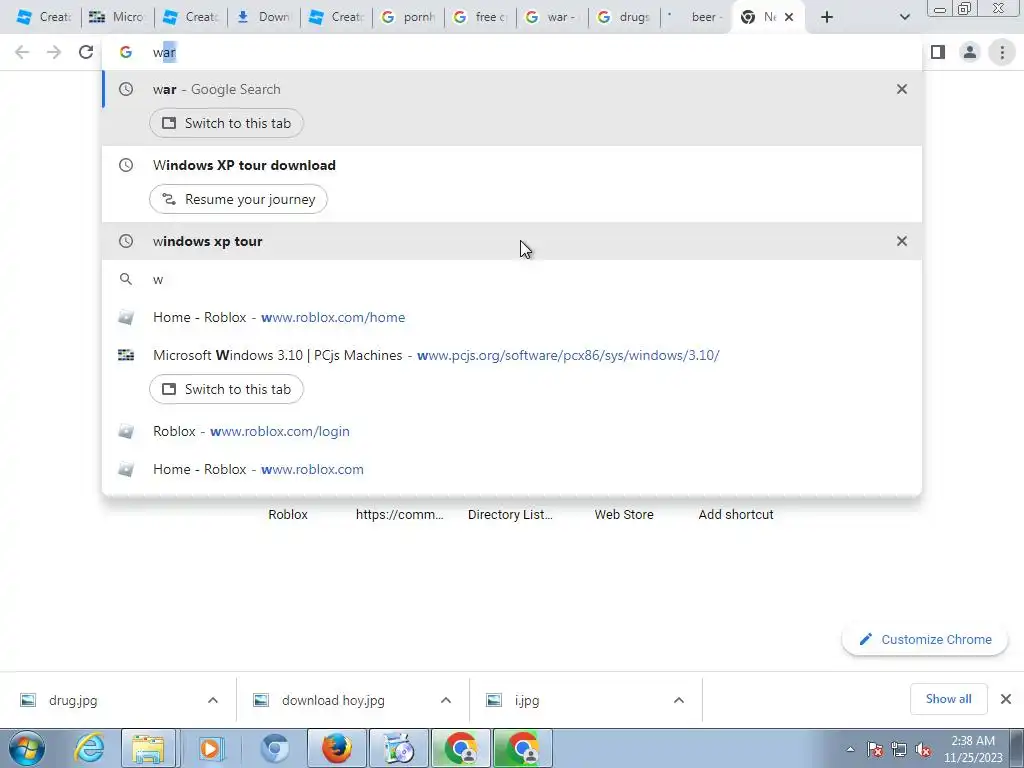
Task: Select the 'w' search suggestion
Action: coord(512,280)
